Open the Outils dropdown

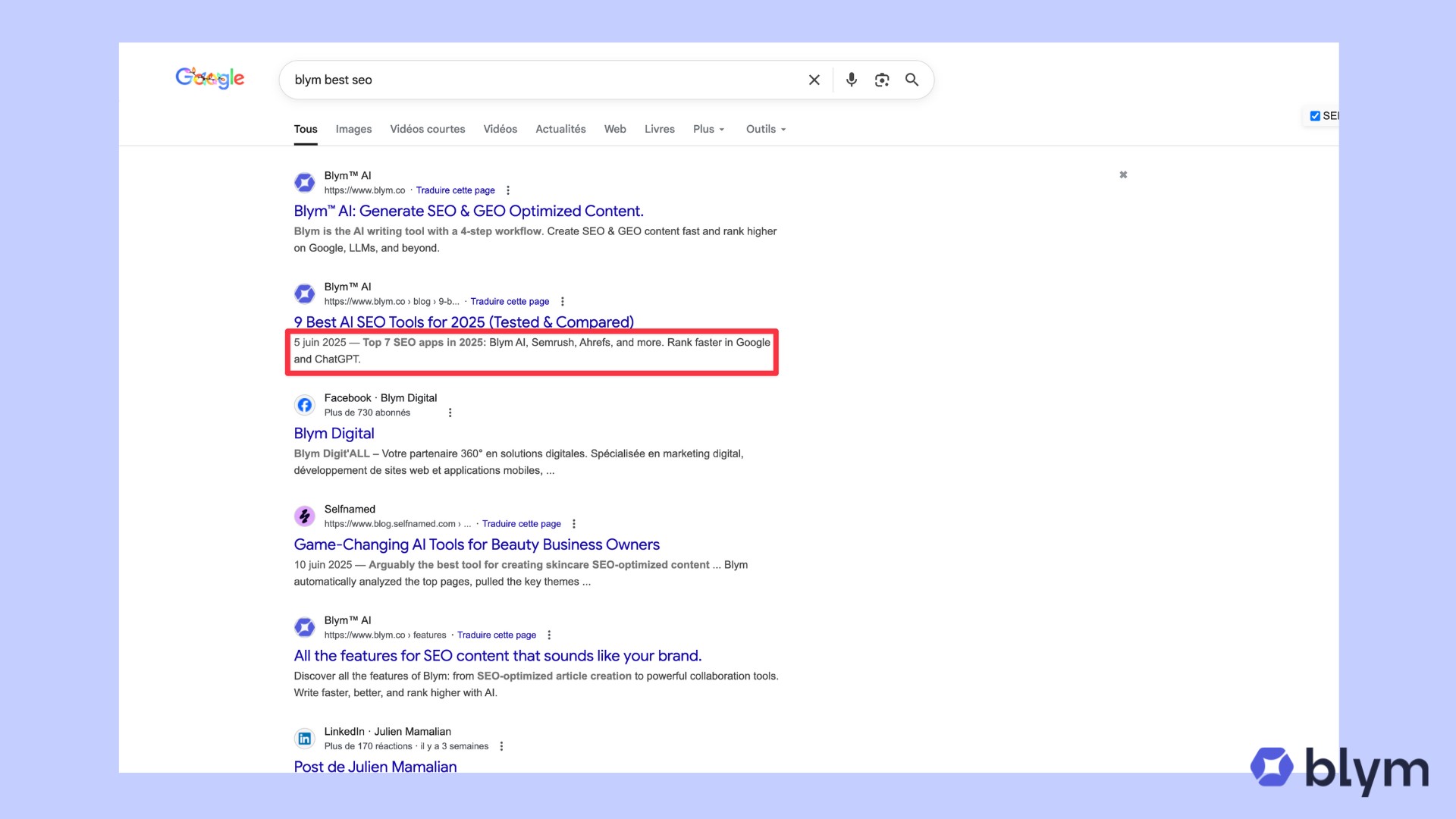pyautogui.click(x=764, y=129)
